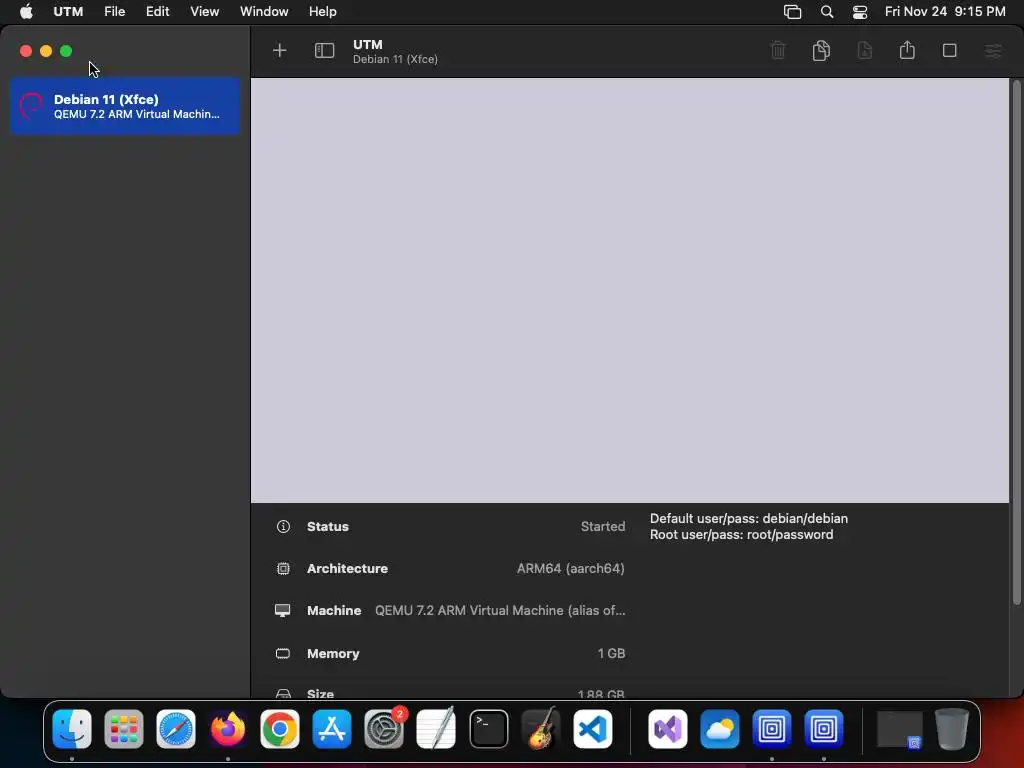Screen dimensions: 1024x768
Task: Open VM settings sliders icon
Action: pyautogui.click(x=993, y=50)
